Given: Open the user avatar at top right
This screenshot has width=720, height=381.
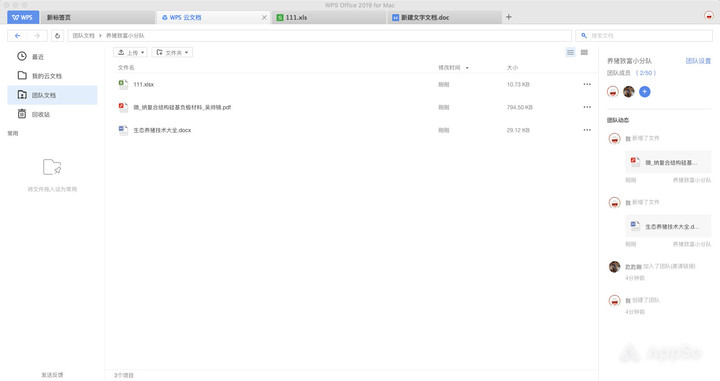Looking at the screenshot, I should (x=709, y=16).
